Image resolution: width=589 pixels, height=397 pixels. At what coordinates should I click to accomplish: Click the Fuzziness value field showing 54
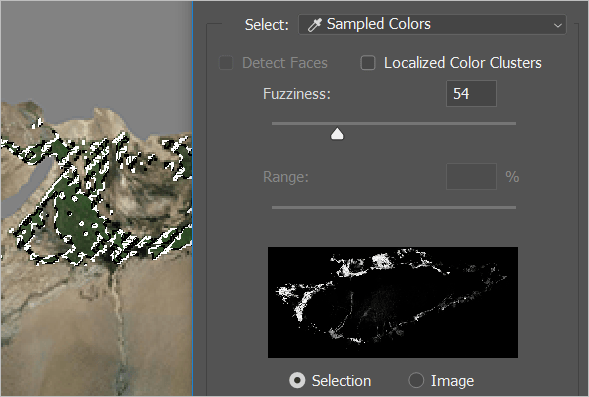pos(471,94)
